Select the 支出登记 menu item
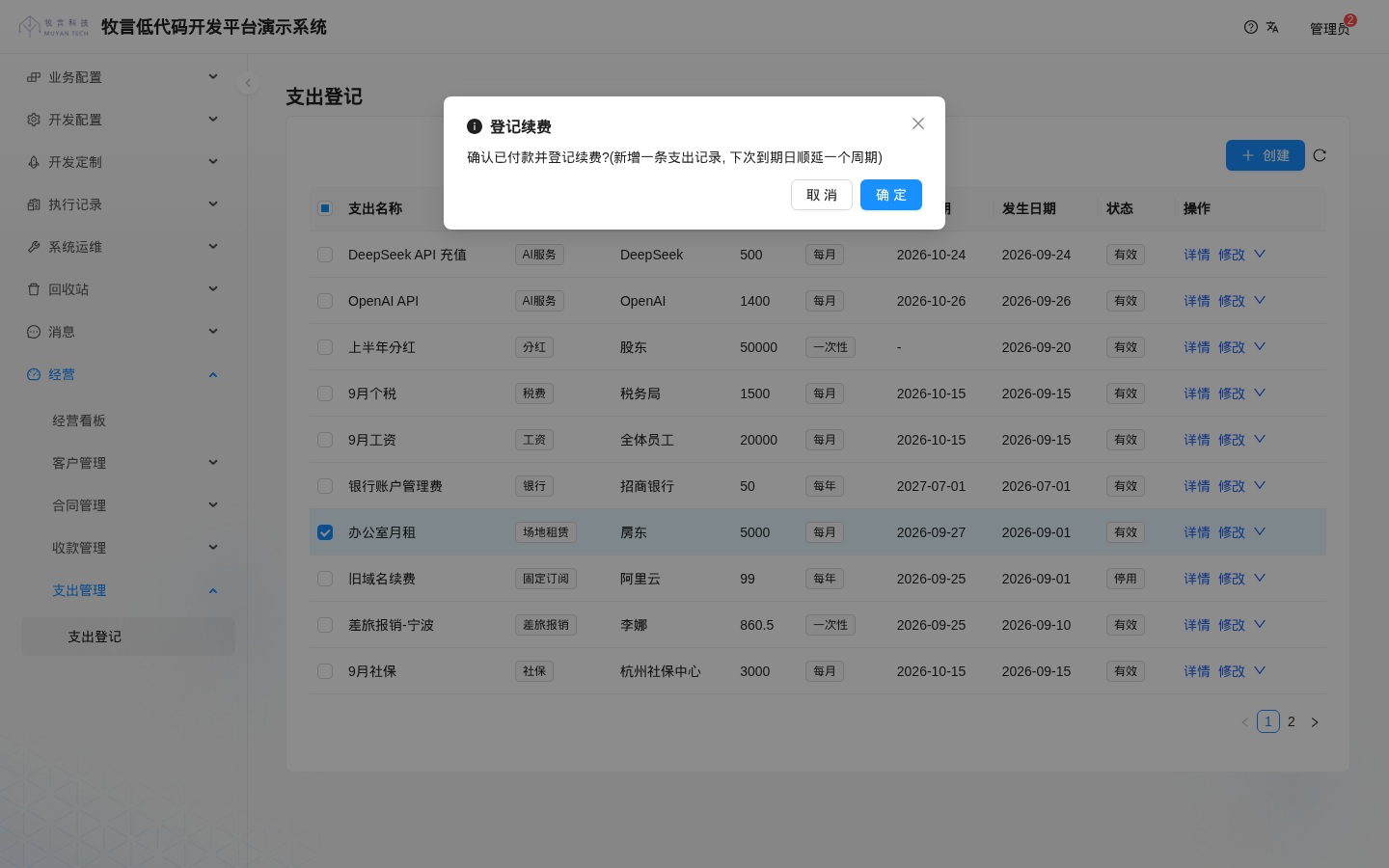The width and height of the screenshot is (1389, 868). click(x=128, y=637)
